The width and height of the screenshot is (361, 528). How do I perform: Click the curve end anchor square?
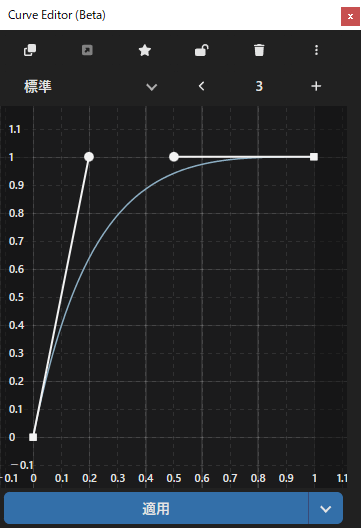pyautogui.click(x=314, y=157)
